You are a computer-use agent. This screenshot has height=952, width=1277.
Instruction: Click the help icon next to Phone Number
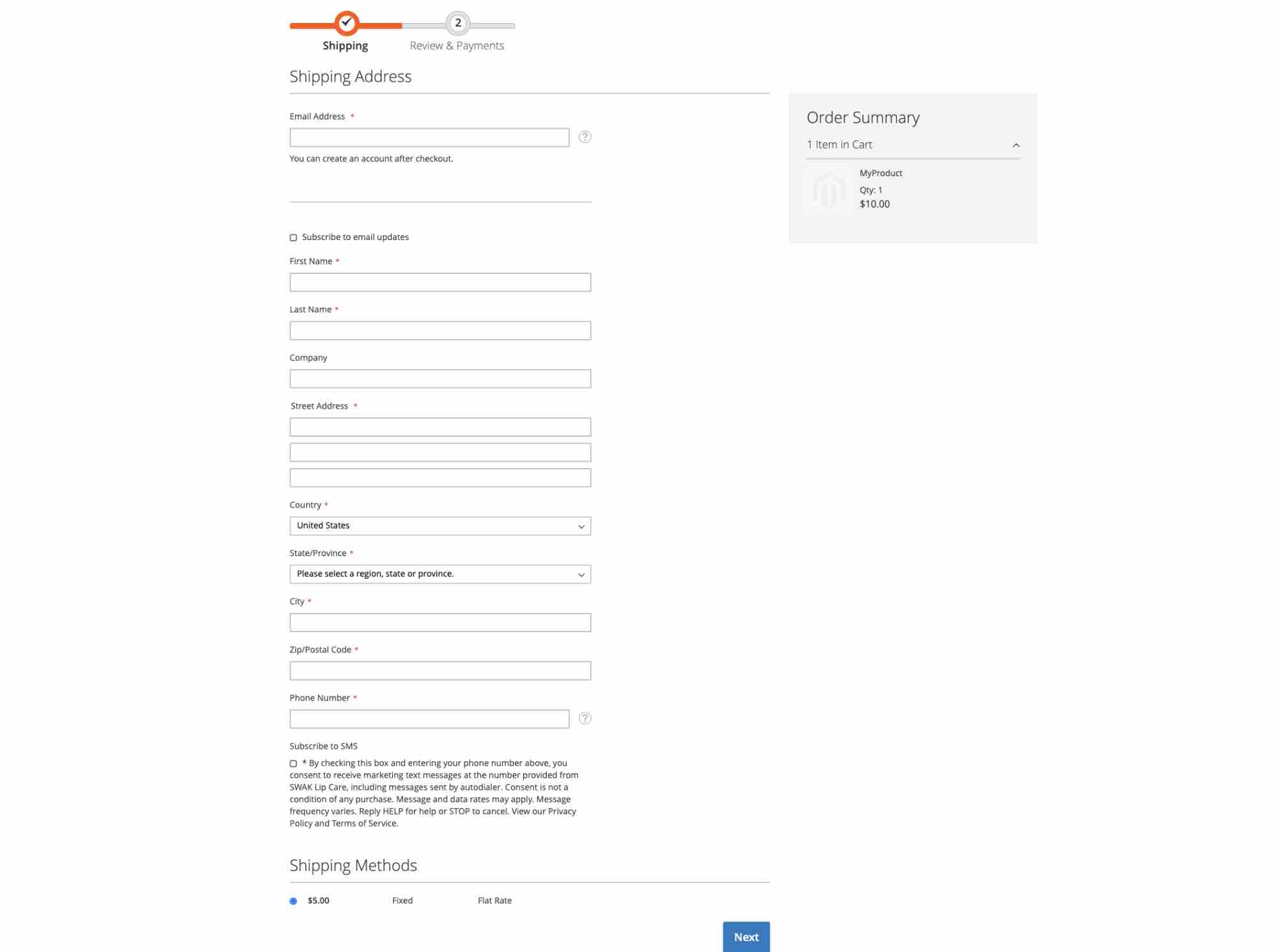click(584, 718)
